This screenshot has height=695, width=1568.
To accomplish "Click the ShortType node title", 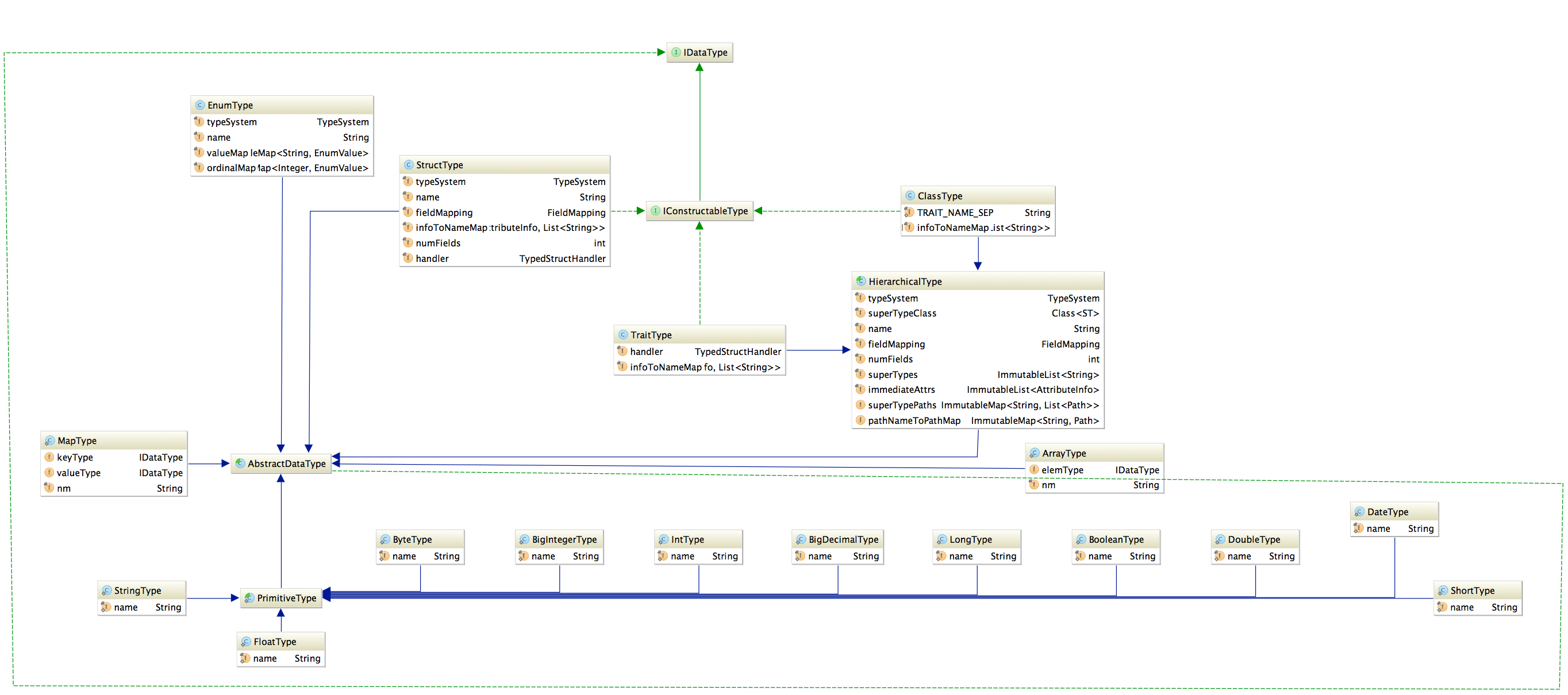I will (1472, 590).
